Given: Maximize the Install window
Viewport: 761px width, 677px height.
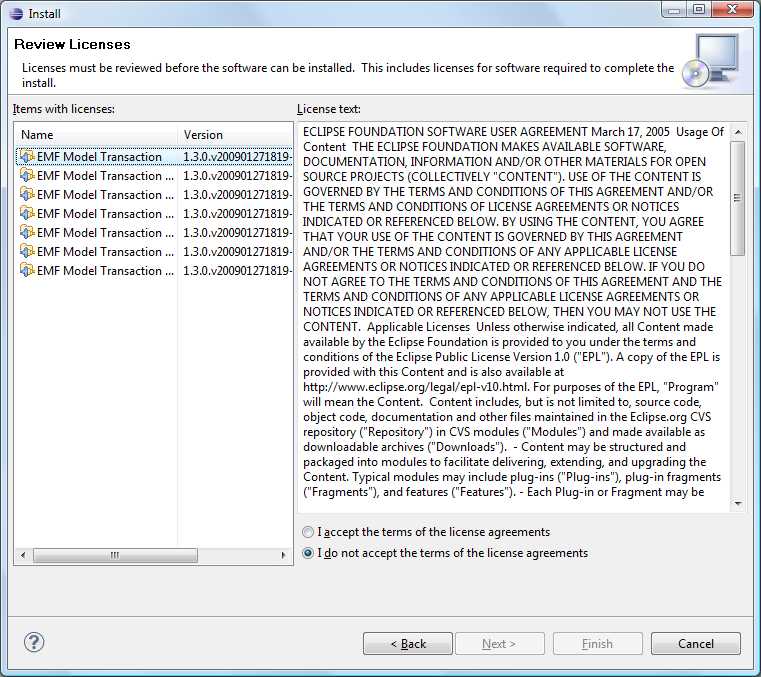Looking at the screenshot, I should pyautogui.click(x=699, y=9).
